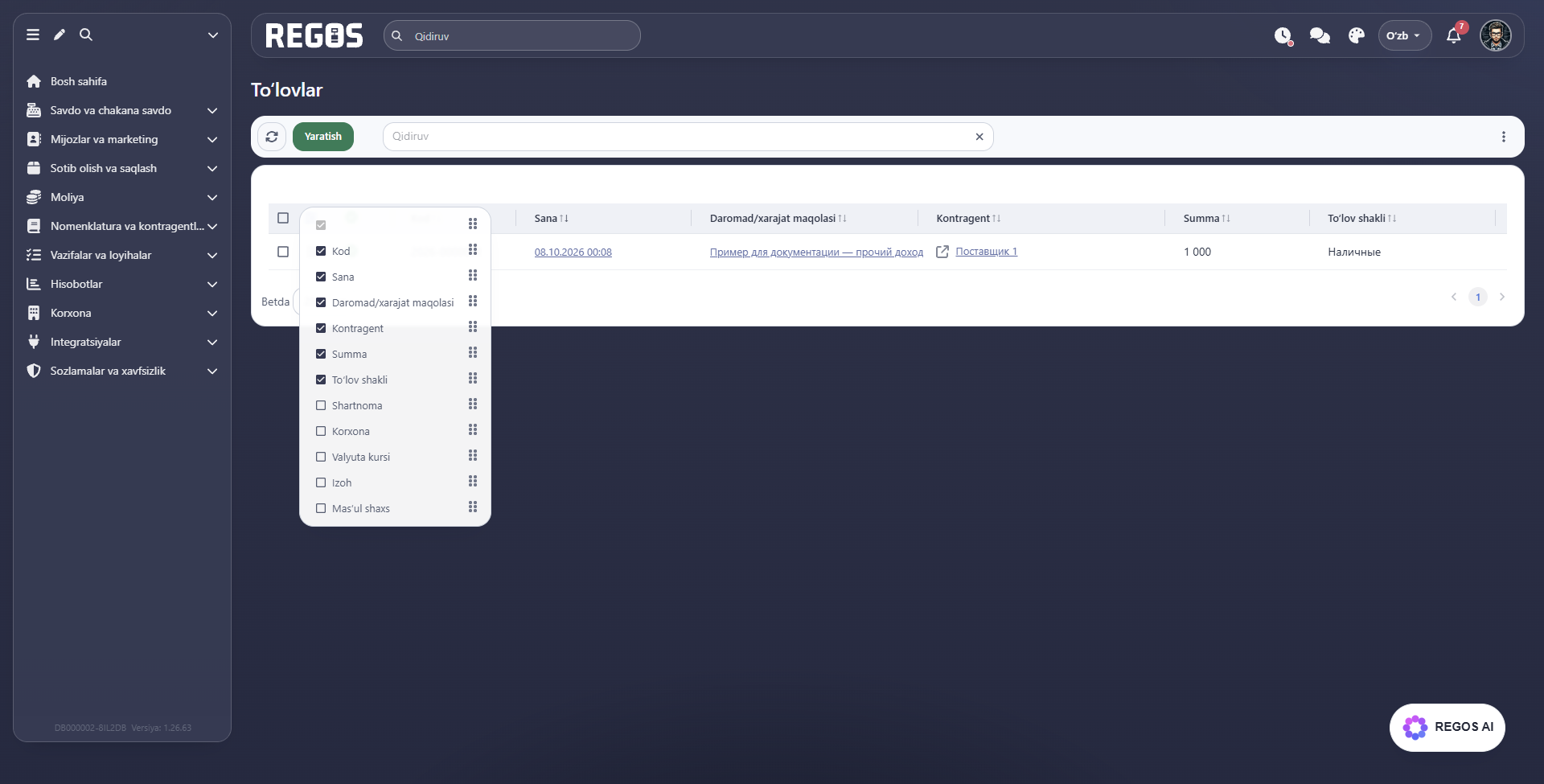Uncheck the Kod column checkbox
The width and height of the screenshot is (1544, 784).
(x=321, y=251)
